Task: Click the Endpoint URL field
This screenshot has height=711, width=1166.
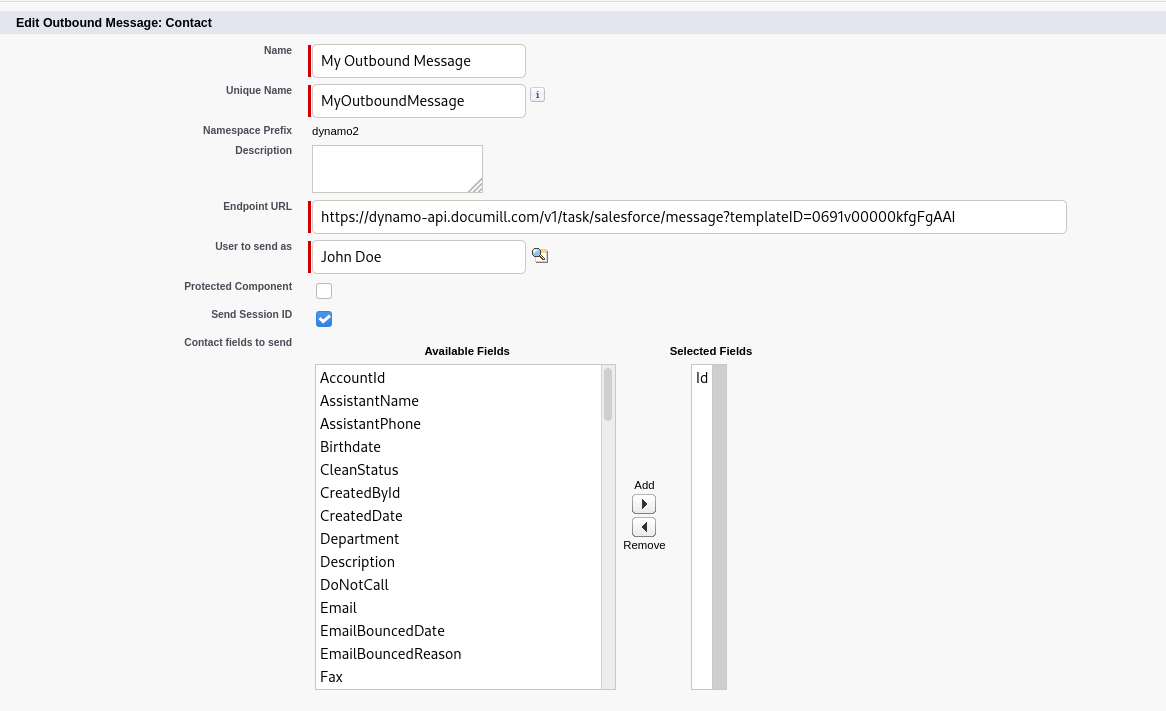Action: pos(688,217)
